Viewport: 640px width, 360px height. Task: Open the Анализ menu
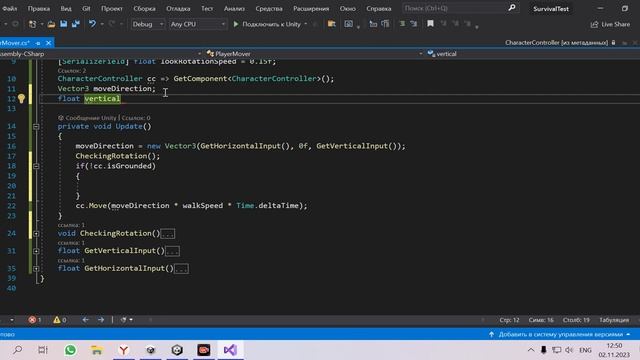click(234, 8)
